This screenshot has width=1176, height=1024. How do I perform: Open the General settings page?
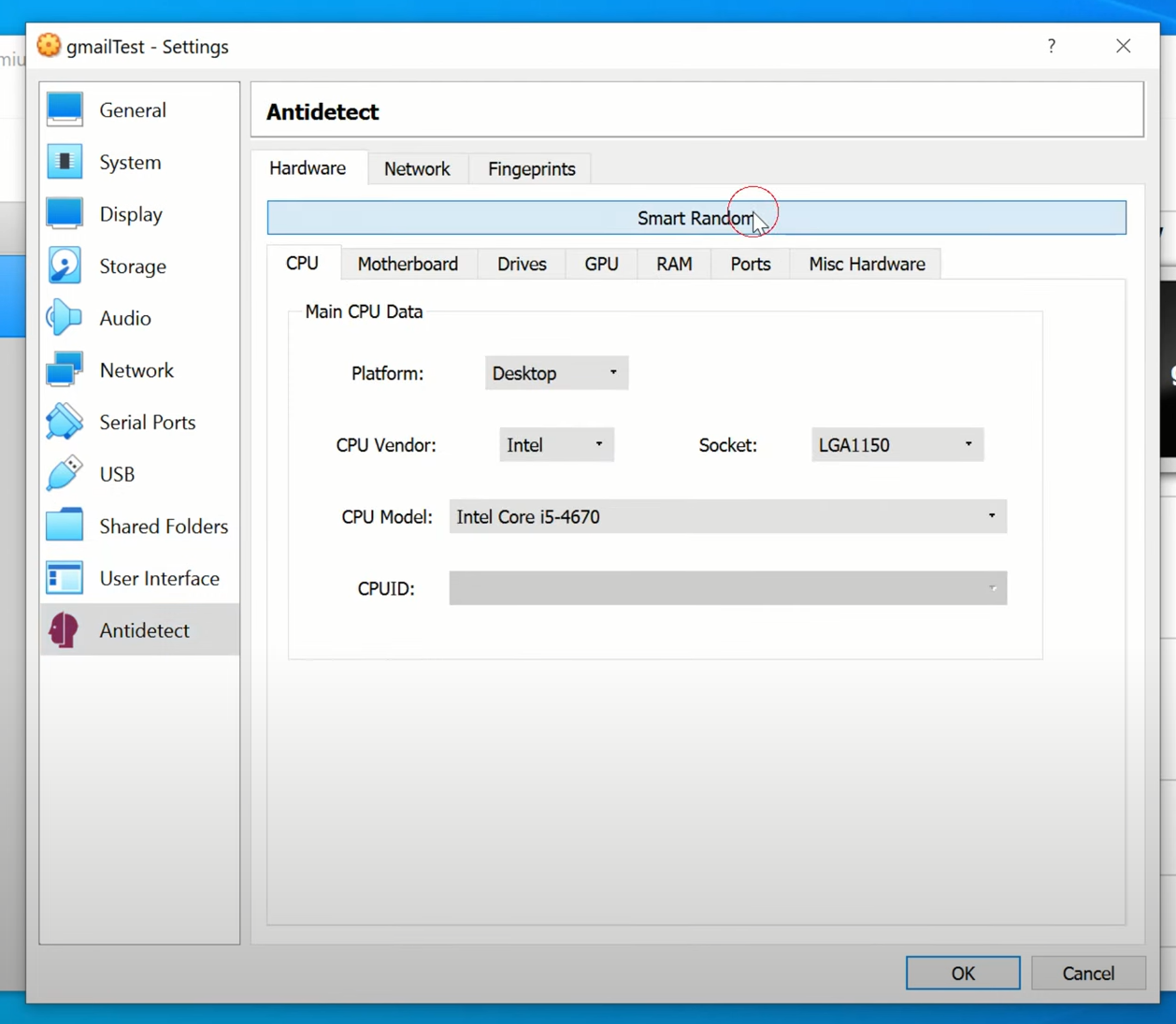pos(139,109)
